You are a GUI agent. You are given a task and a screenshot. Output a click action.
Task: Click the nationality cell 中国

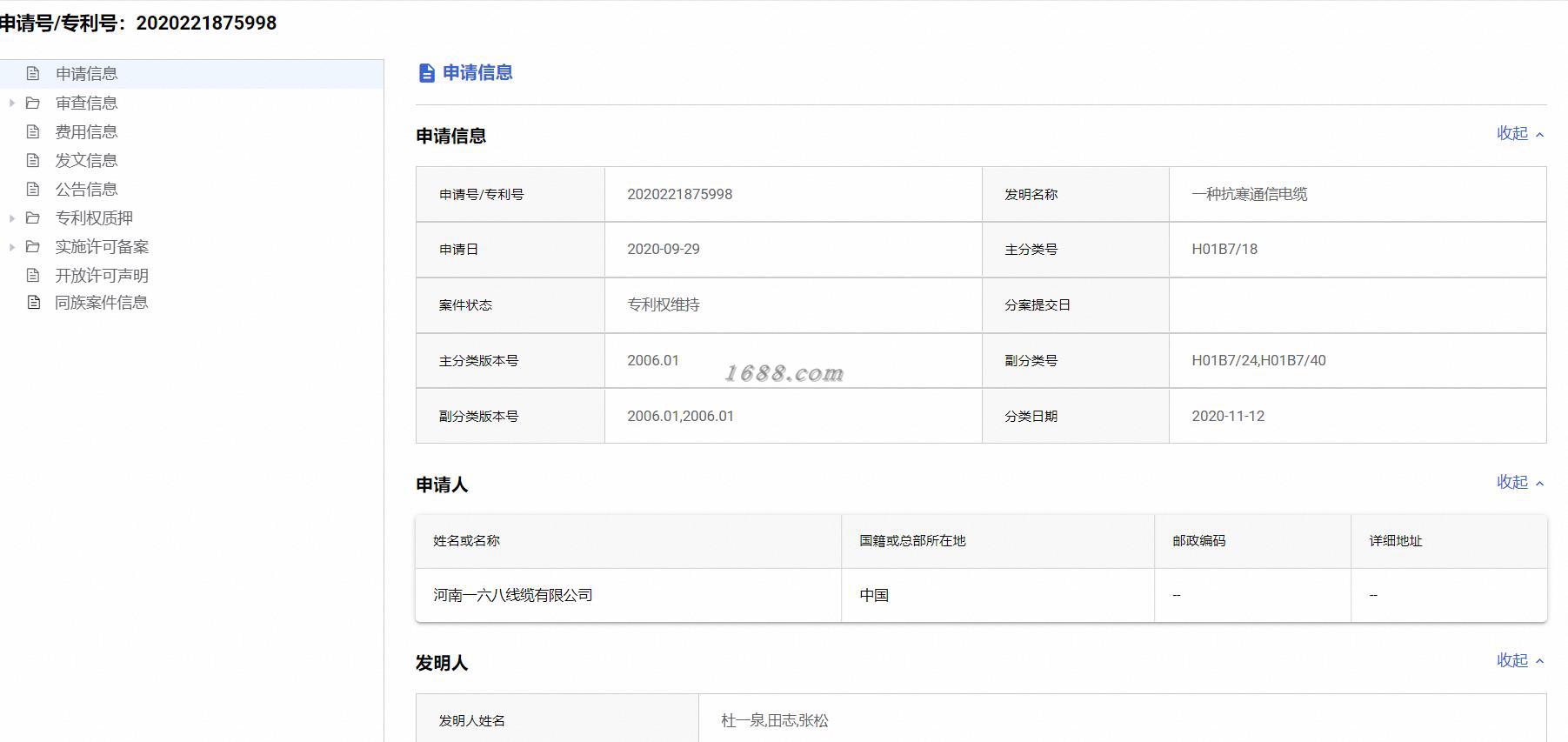click(874, 595)
